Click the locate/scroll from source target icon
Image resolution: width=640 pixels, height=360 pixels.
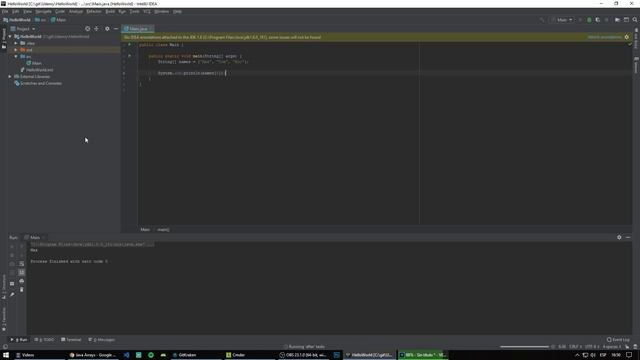(x=87, y=29)
